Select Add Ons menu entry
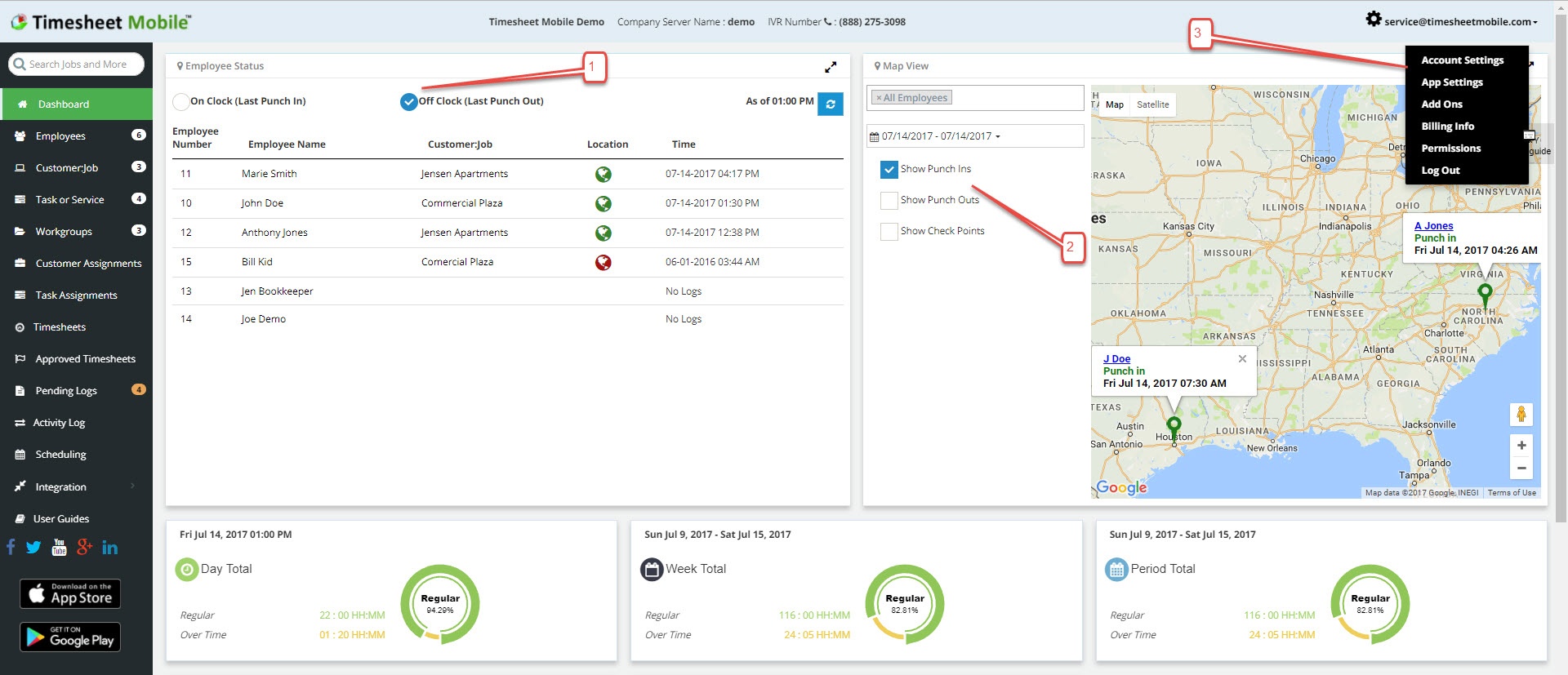This screenshot has width=1568, height=675. point(1441,104)
